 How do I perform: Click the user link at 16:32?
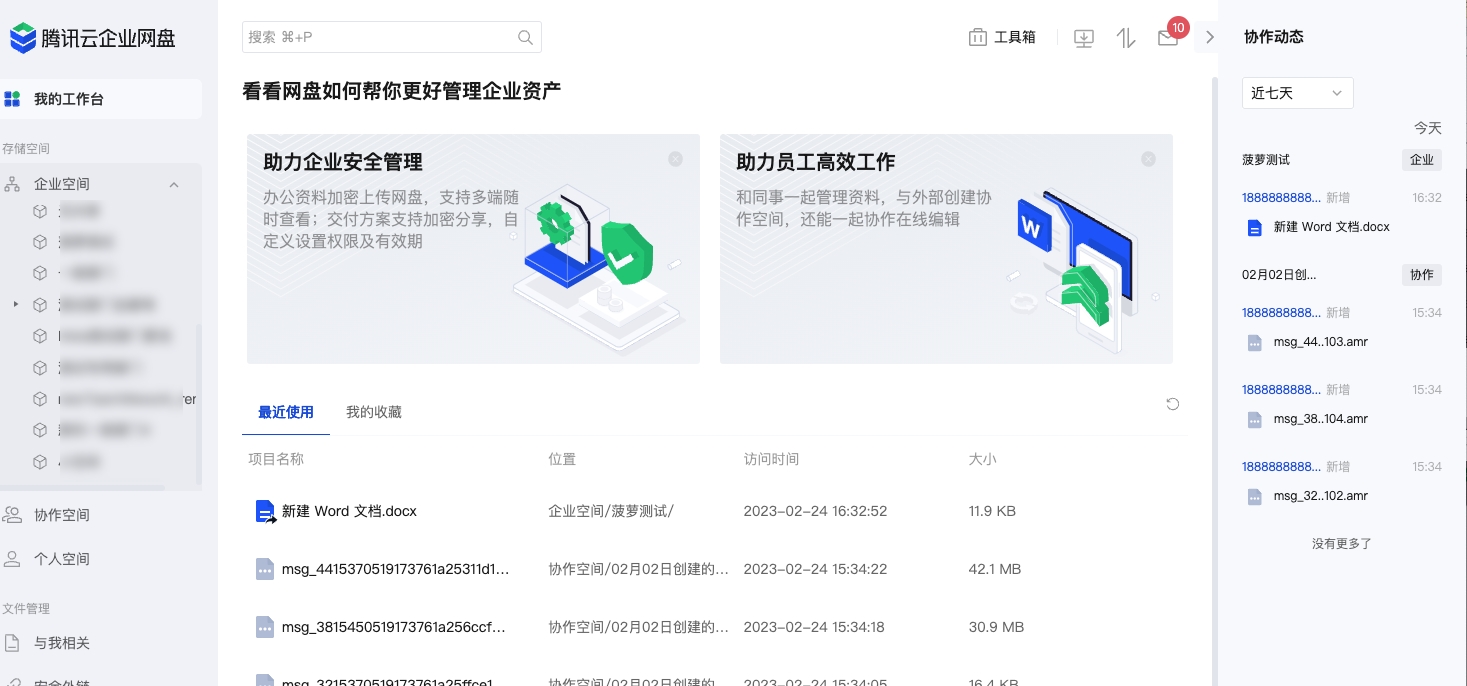coord(1281,198)
